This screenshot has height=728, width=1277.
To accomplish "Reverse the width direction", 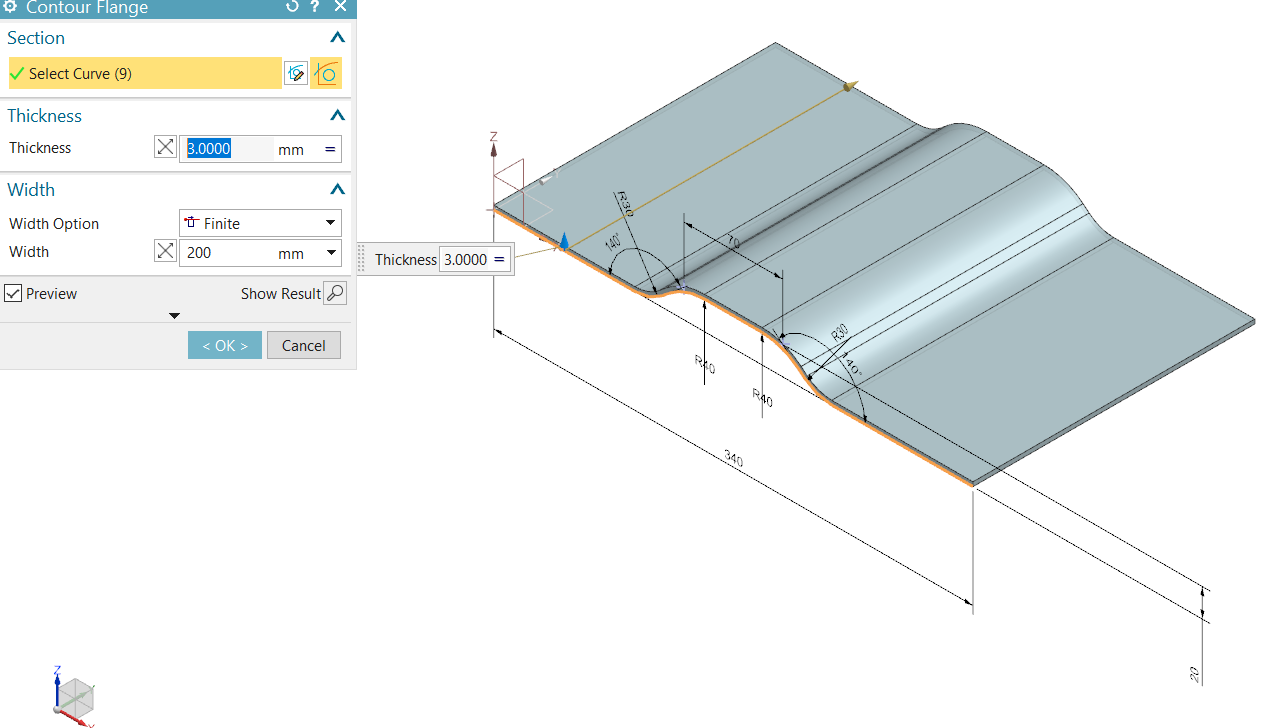I will tap(165, 250).
